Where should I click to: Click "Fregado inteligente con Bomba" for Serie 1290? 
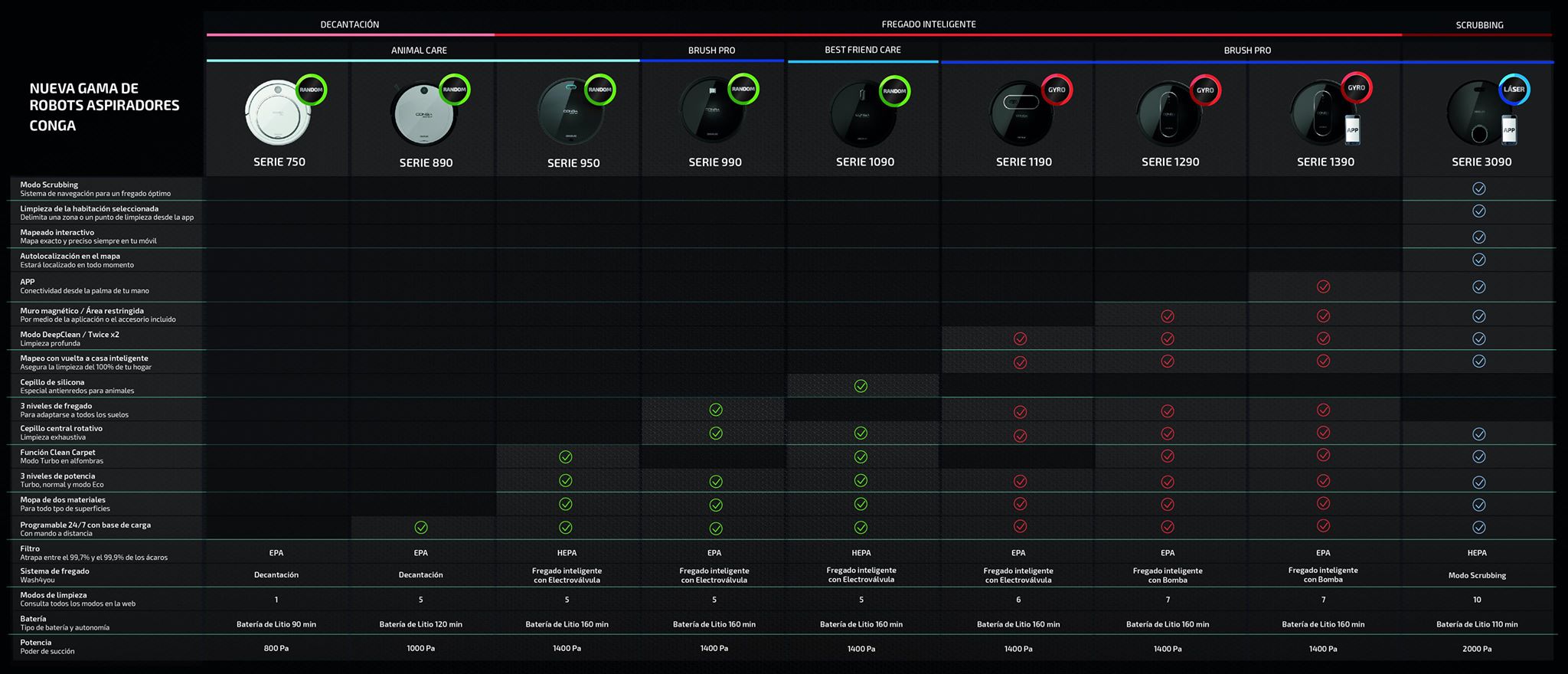point(1168,575)
